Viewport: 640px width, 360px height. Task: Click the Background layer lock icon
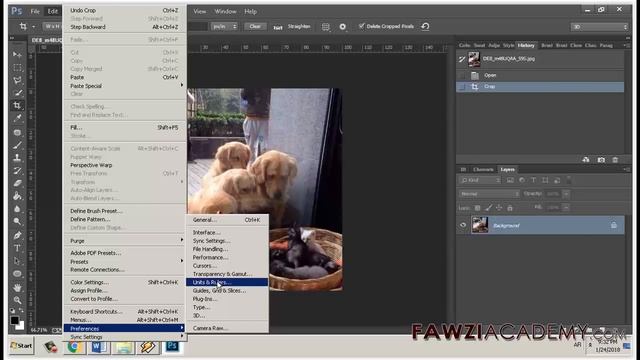coord(613,225)
